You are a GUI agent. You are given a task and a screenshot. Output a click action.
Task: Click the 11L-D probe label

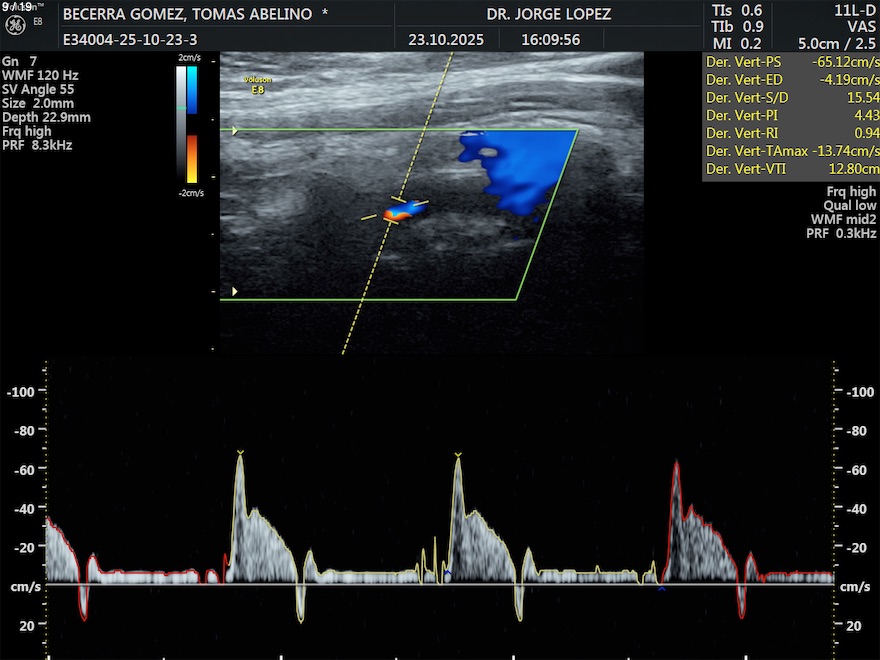(855, 10)
